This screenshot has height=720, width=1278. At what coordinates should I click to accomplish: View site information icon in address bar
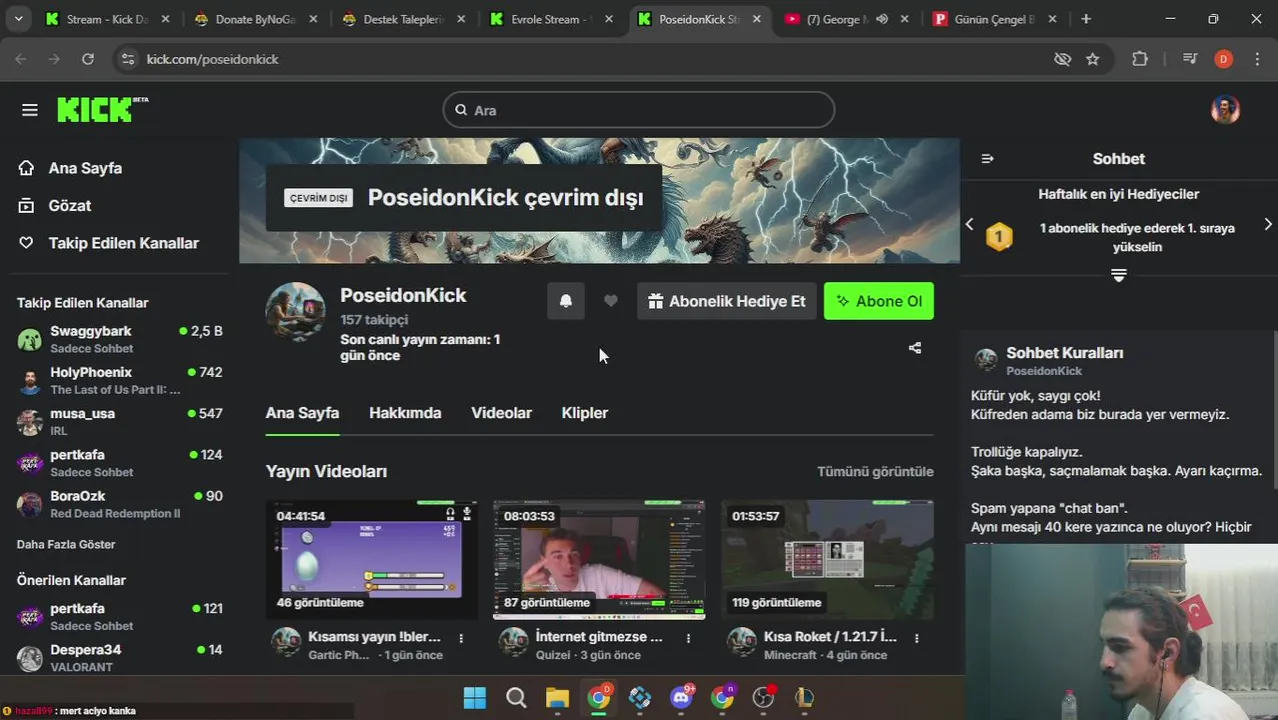(127, 59)
